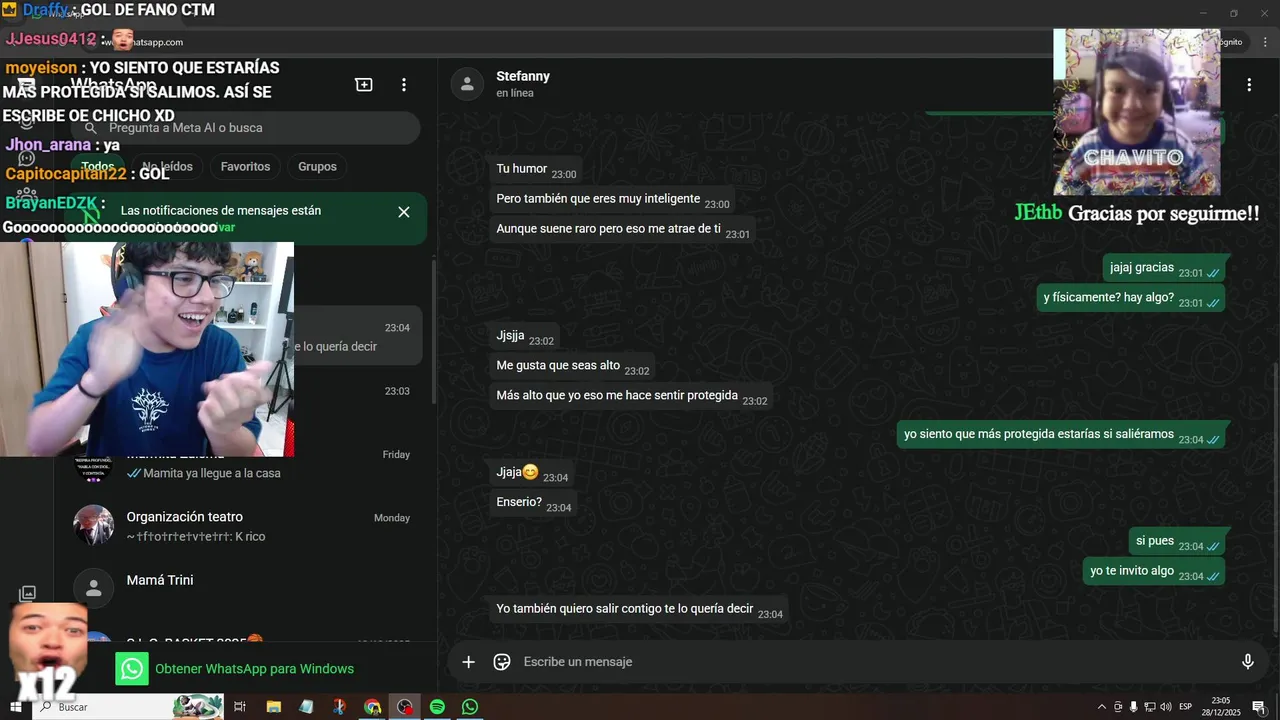The width and height of the screenshot is (1280, 720).
Task: Switch to OBS Studio on the taskbar
Action: click(404, 707)
